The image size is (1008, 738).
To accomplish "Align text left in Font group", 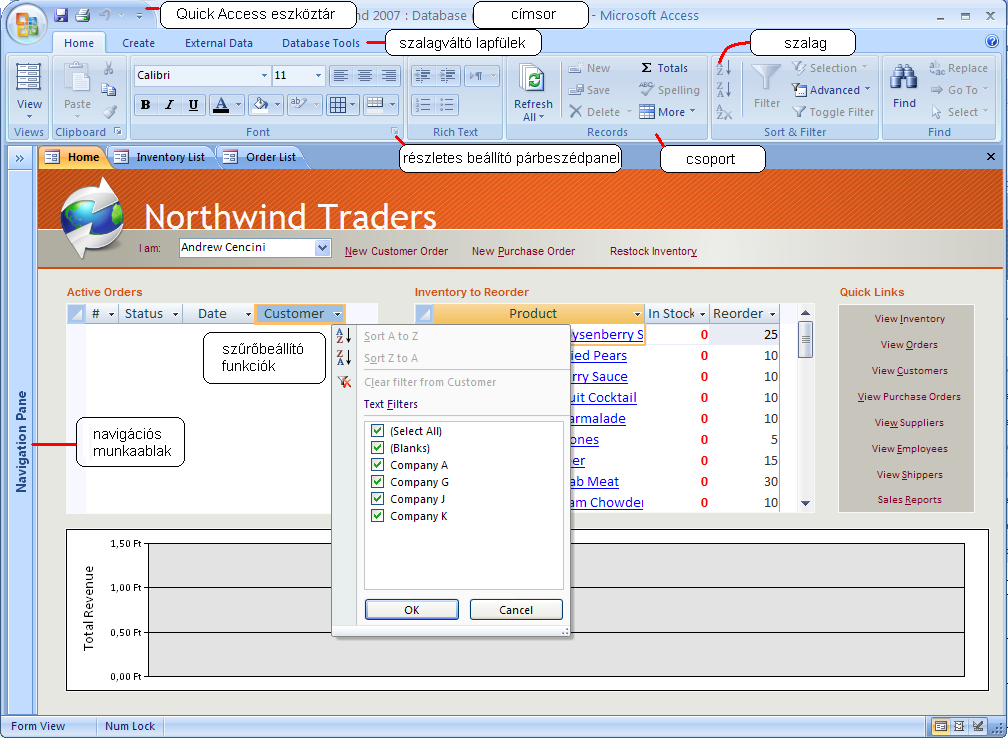I will pyautogui.click(x=341, y=75).
